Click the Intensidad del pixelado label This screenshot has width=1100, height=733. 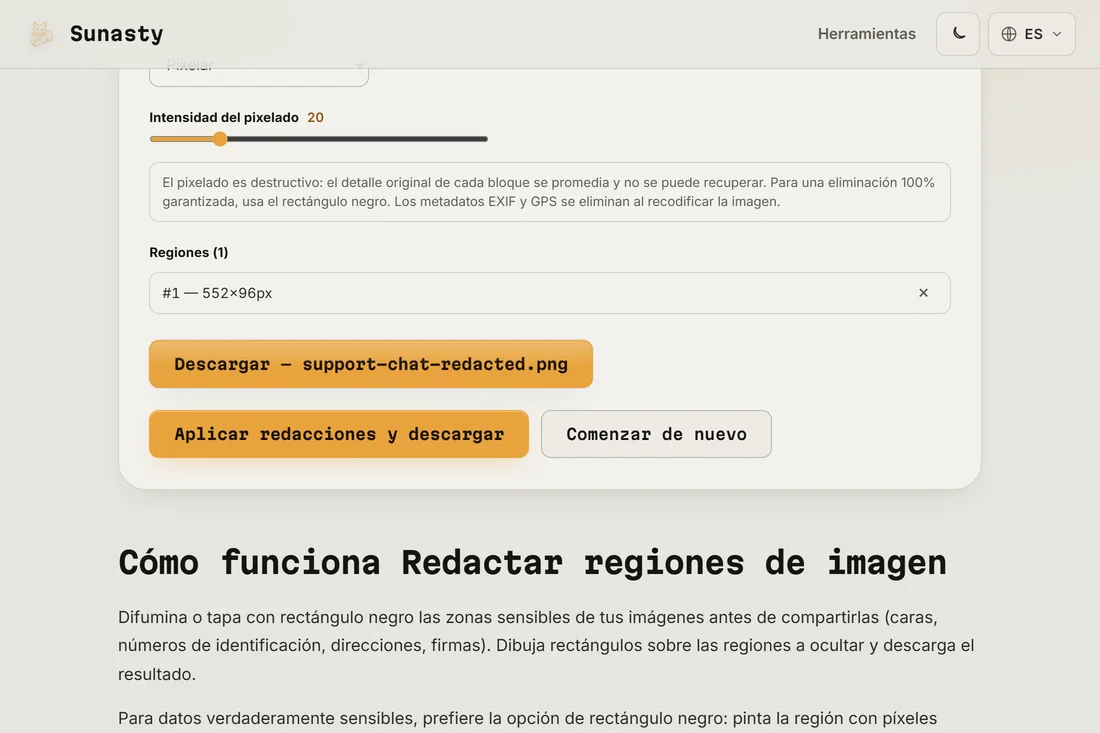224,117
